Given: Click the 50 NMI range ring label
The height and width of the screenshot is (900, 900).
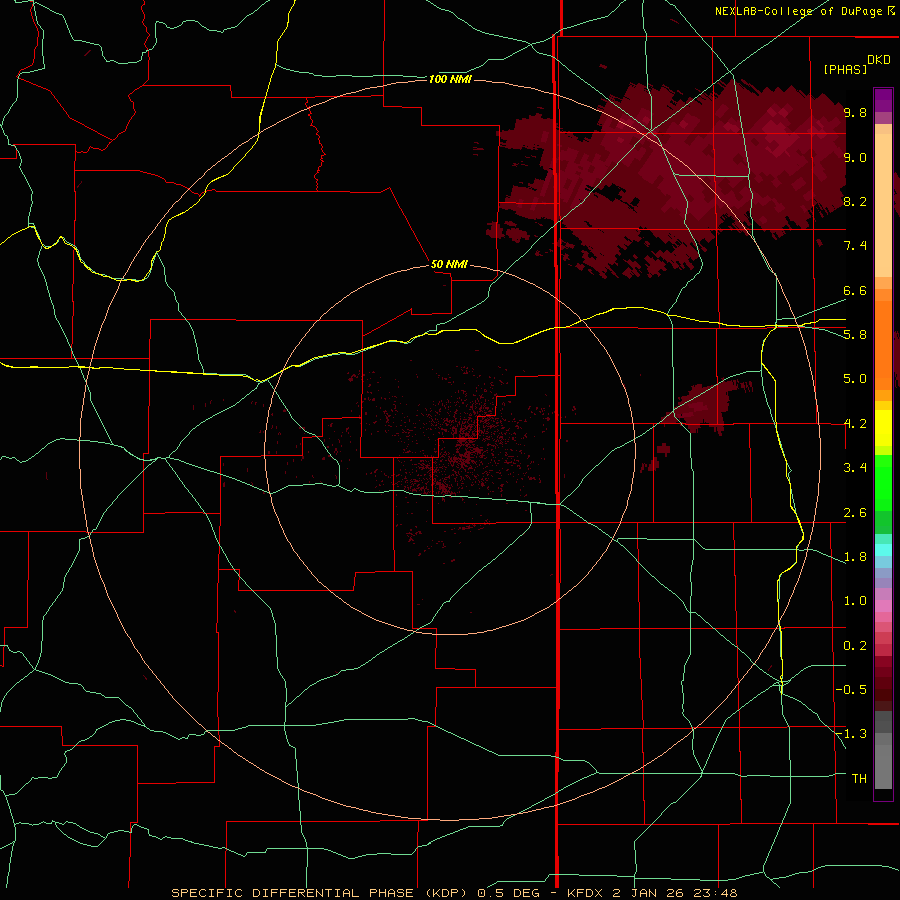Looking at the screenshot, I should coord(449,264).
